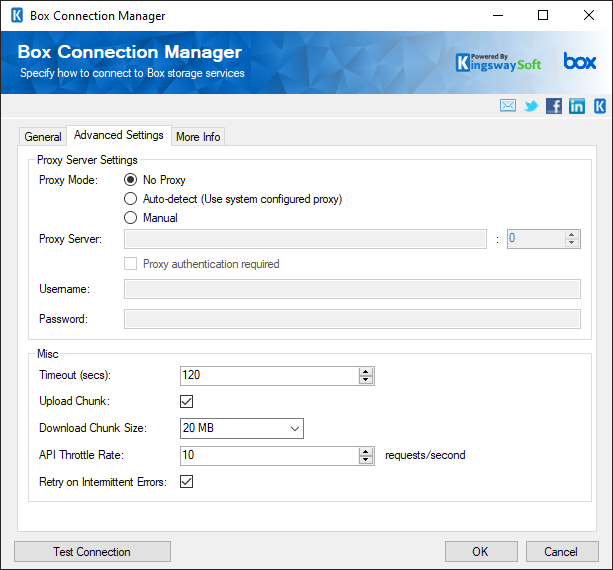Decrease API Throttle Rate with down arrow

point(366,460)
